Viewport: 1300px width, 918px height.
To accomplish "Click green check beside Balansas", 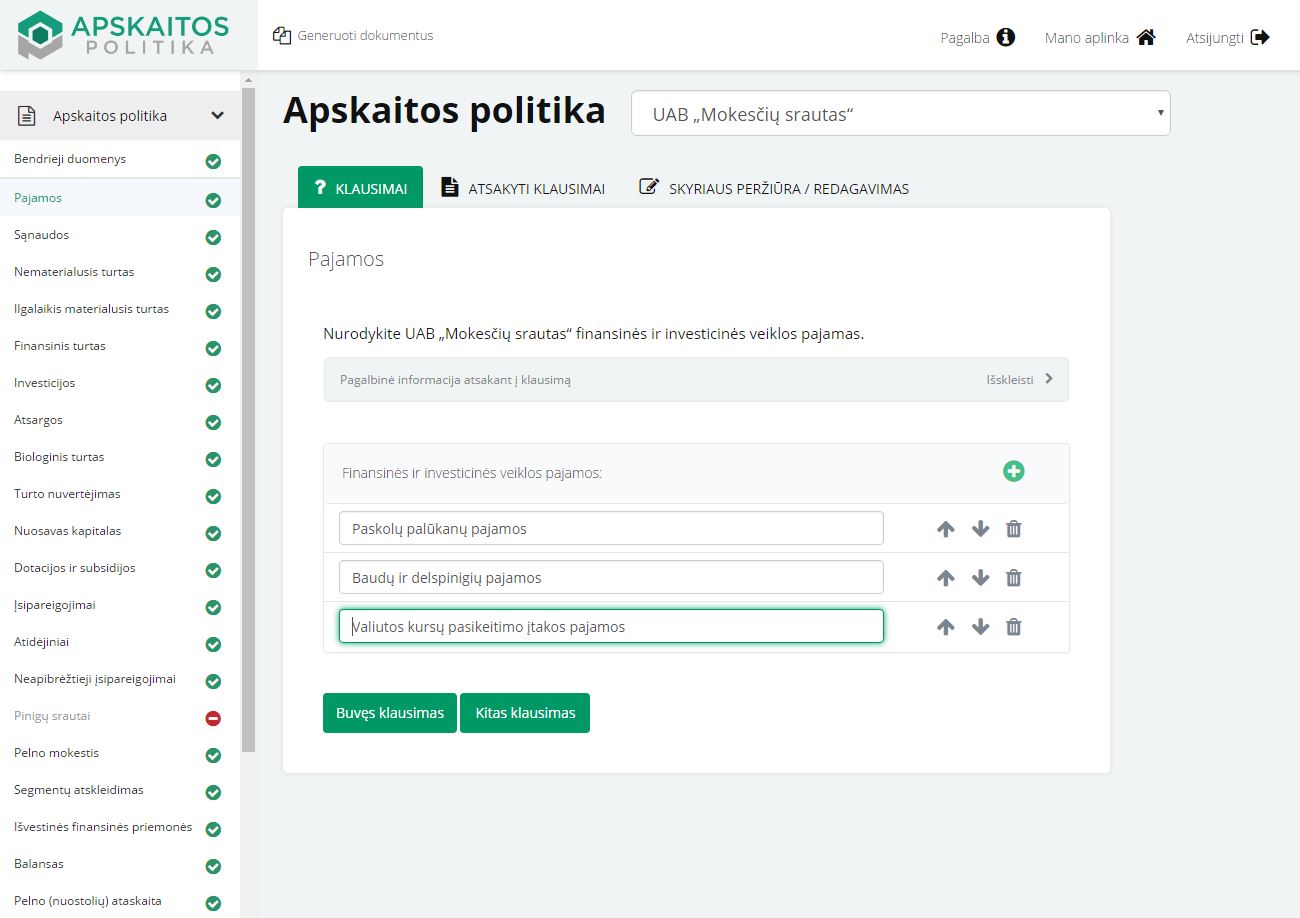I will (213, 866).
